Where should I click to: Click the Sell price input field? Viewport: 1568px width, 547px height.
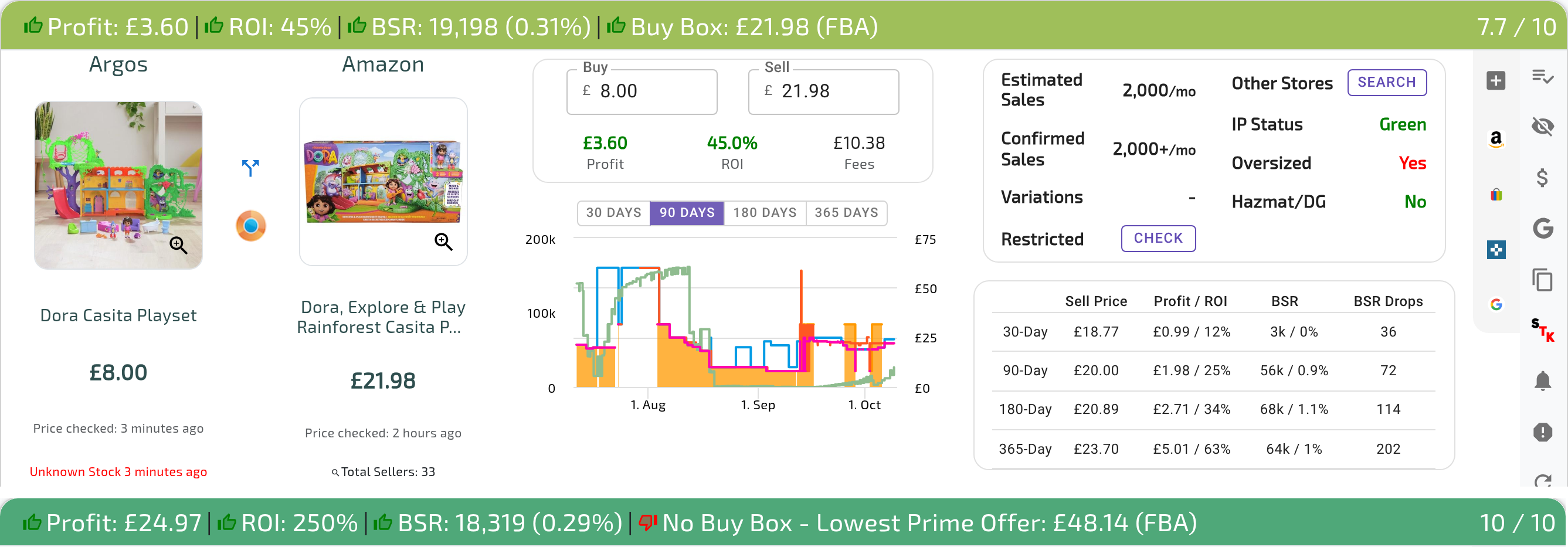(823, 91)
